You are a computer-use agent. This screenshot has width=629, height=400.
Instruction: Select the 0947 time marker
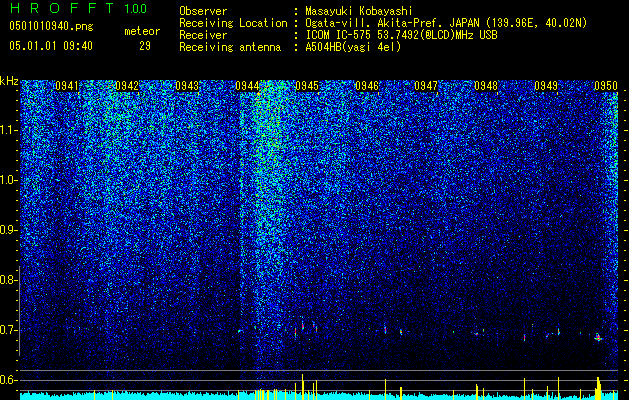point(426,86)
